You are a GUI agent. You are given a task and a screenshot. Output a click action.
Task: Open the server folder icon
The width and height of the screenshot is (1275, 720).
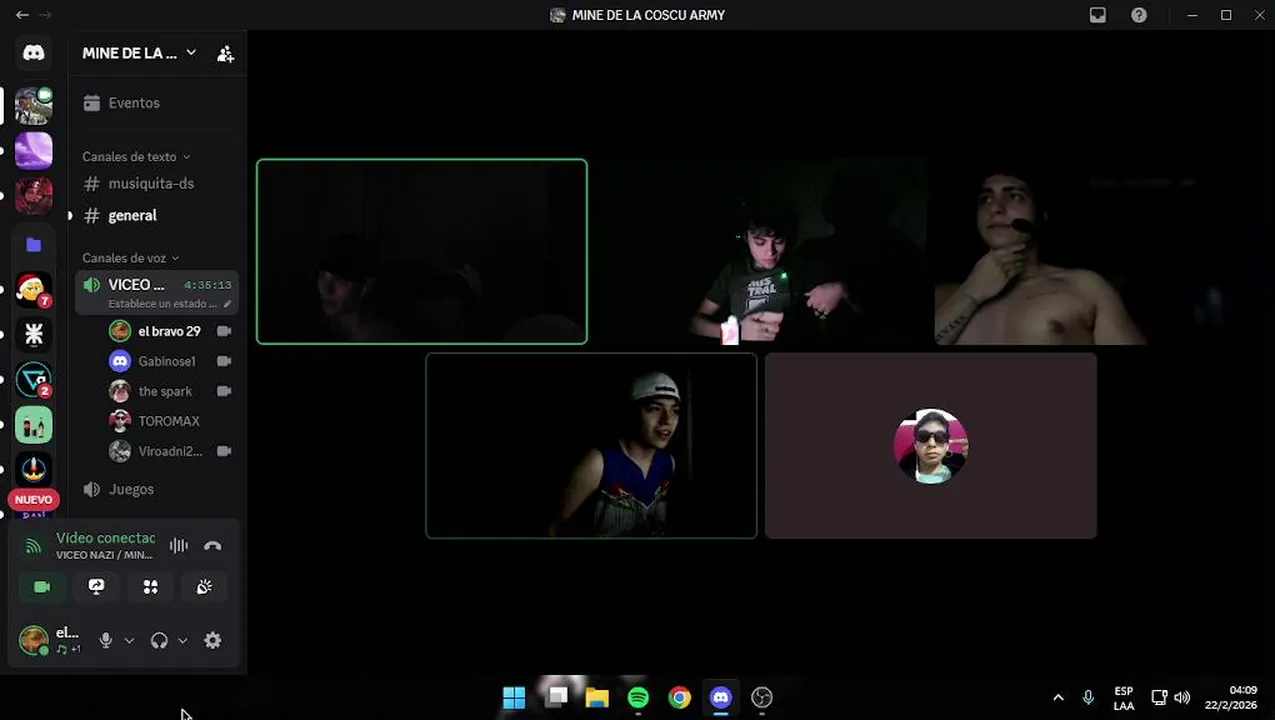(x=34, y=244)
